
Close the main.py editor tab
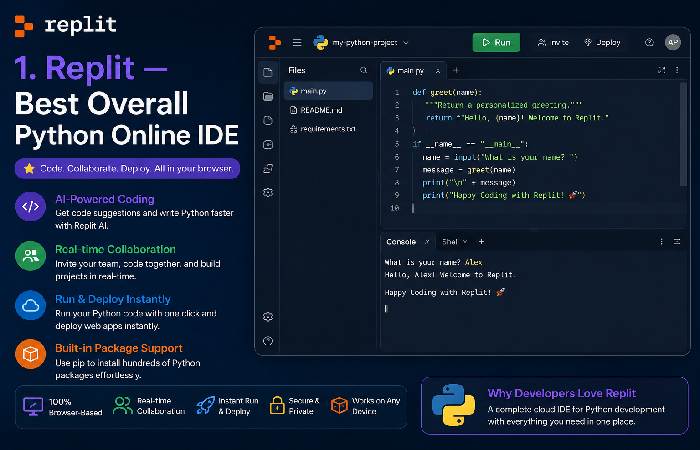tap(438, 71)
